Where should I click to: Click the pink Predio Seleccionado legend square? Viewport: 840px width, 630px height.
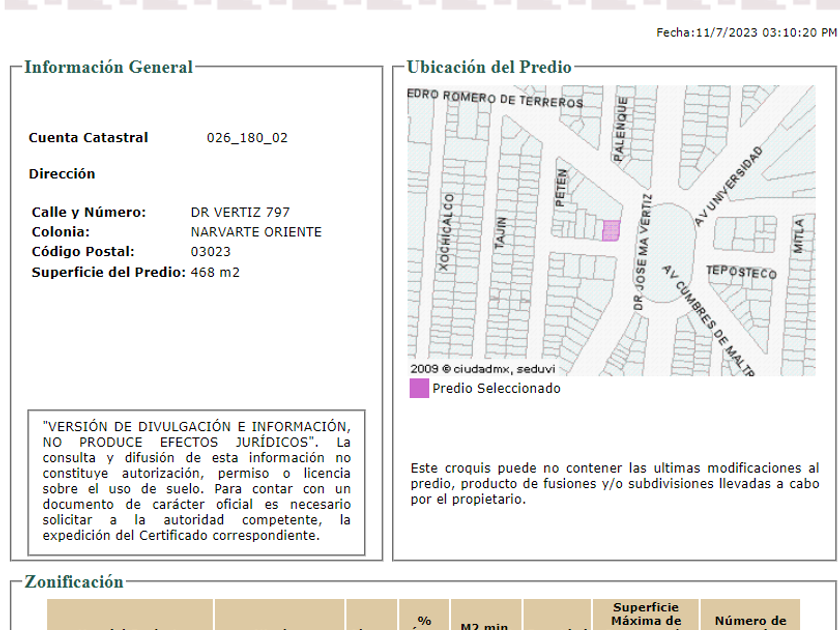(419, 388)
